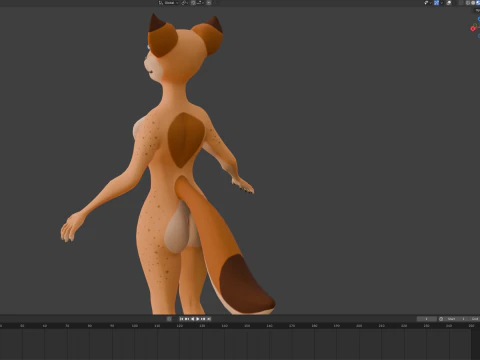Screen dimensions: 480x360
Task: Open the pivot point dropdown
Action: click(185, 3)
